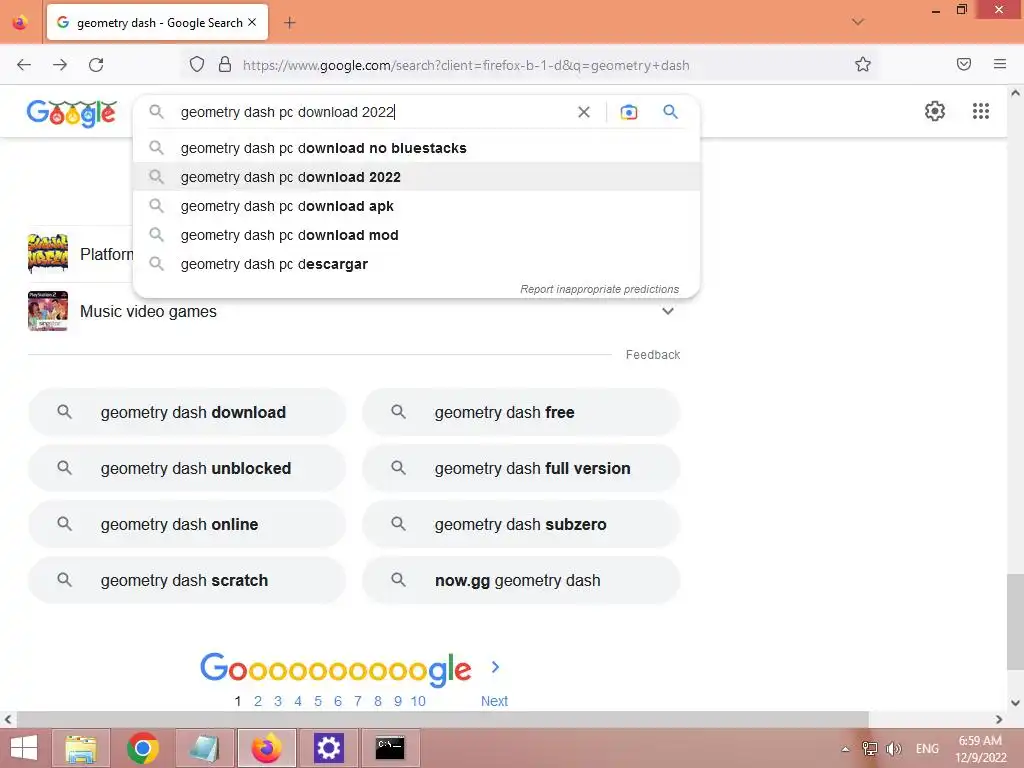Image resolution: width=1024 pixels, height=768 pixels.
Task: Go to results page 3
Action: click(278, 701)
